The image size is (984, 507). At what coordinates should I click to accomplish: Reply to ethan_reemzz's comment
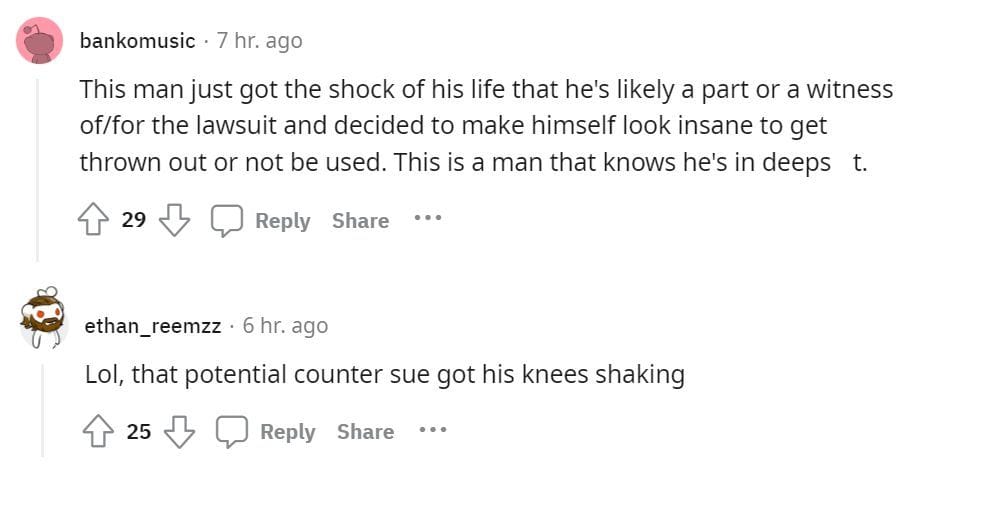[x=287, y=432]
